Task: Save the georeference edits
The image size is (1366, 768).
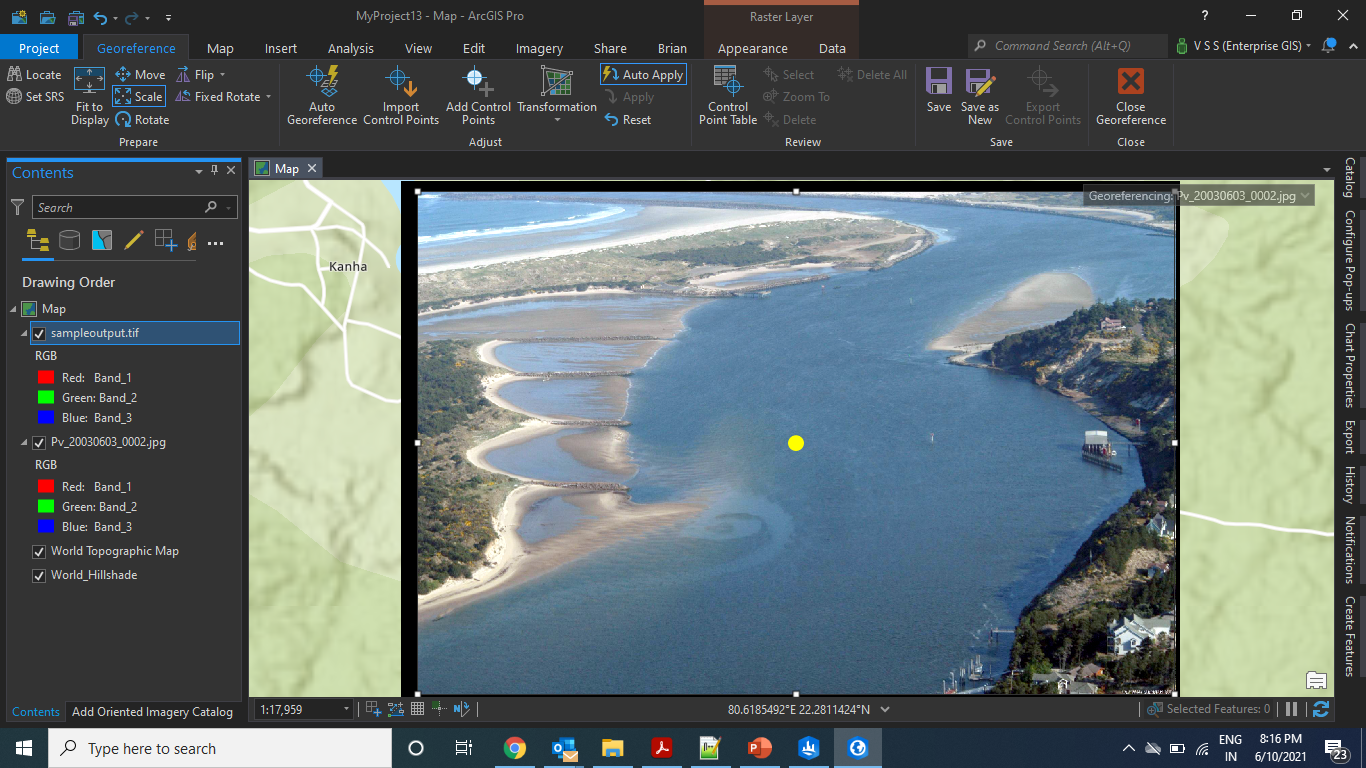Action: click(938, 95)
